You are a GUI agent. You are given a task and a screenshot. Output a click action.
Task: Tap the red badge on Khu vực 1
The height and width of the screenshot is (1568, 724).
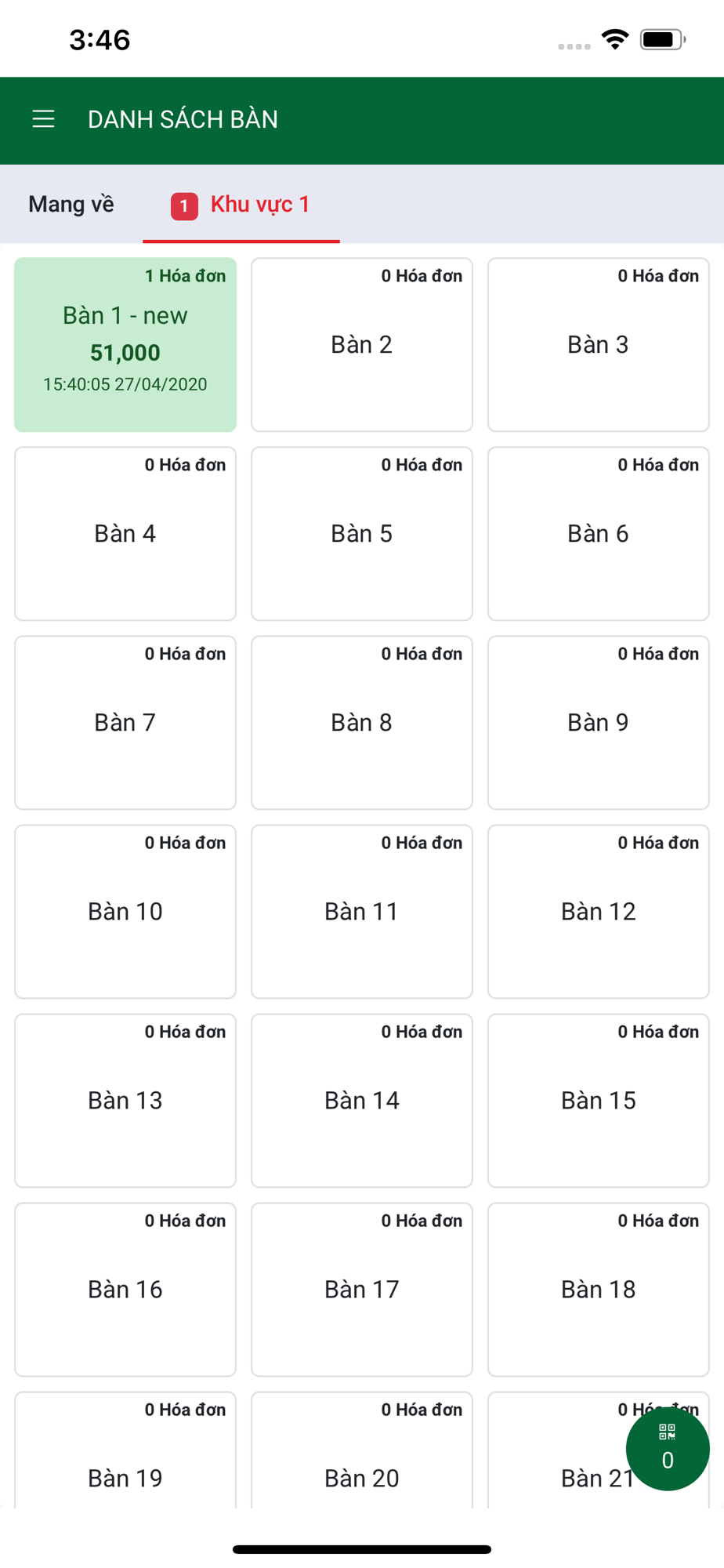coord(184,206)
